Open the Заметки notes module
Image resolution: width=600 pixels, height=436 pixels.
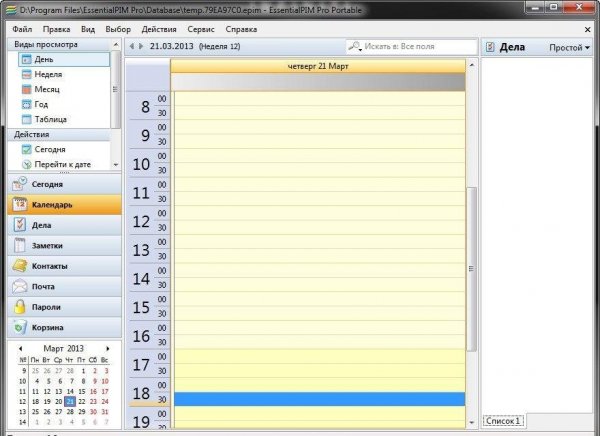pos(64,245)
